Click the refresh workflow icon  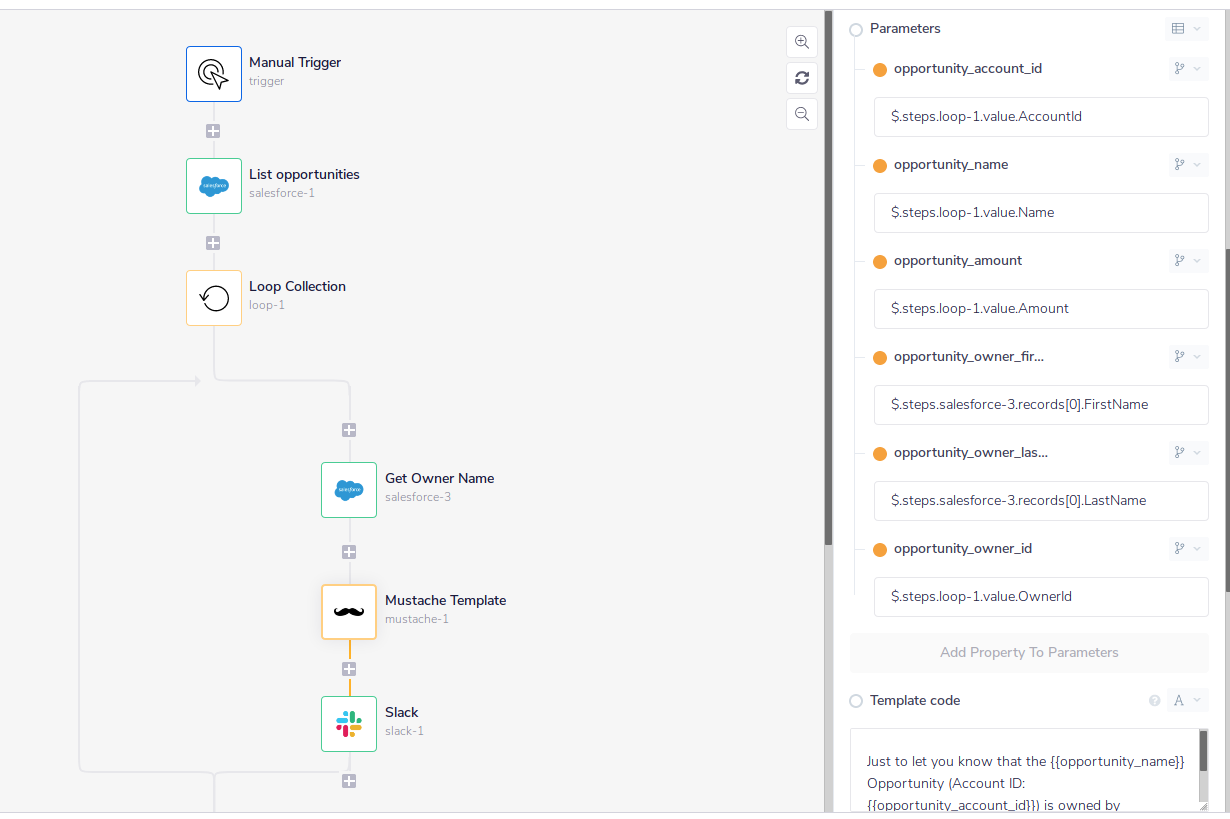point(801,77)
